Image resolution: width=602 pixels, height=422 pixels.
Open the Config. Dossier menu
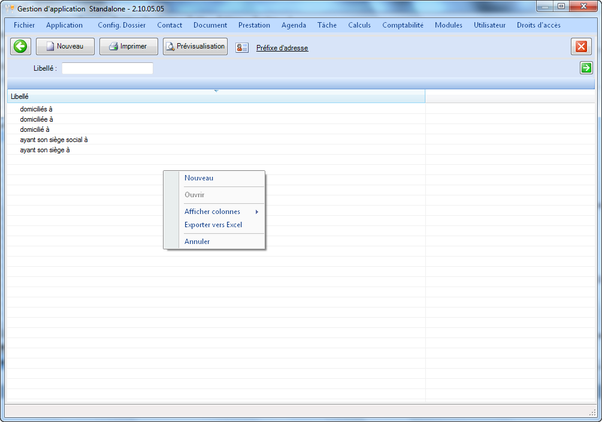pyautogui.click(x=121, y=25)
